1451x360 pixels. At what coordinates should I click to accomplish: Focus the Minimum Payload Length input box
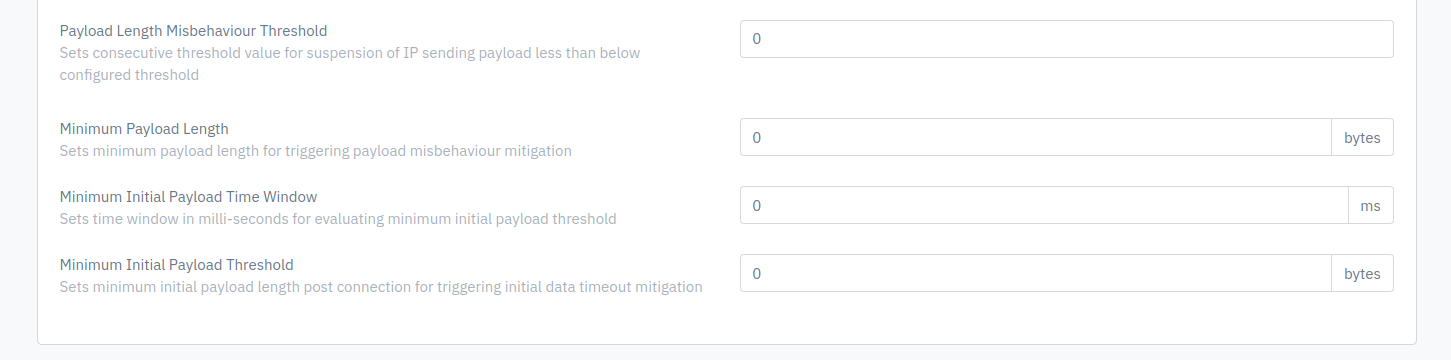coord(1035,137)
